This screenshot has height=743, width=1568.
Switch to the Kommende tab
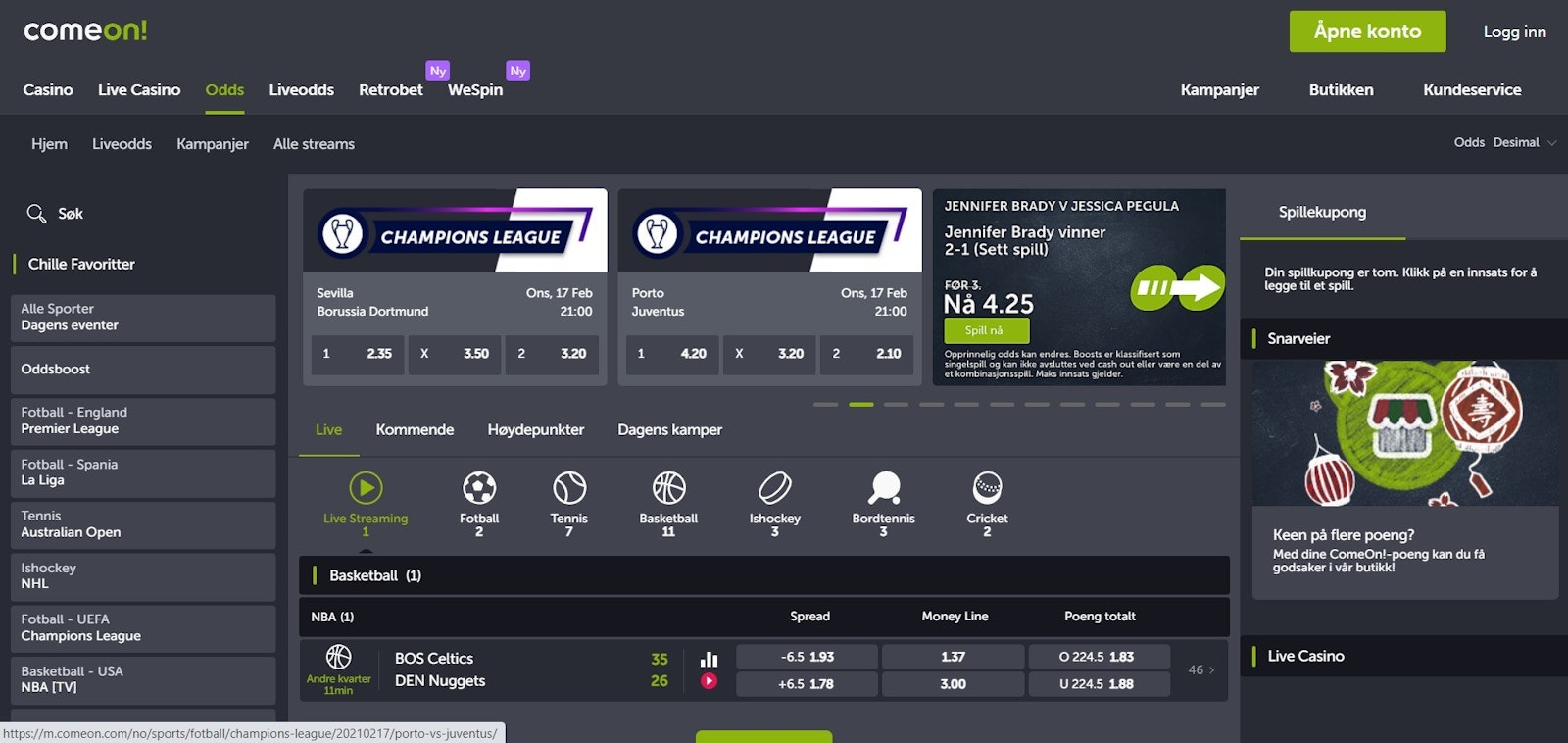[x=415, y=430]
